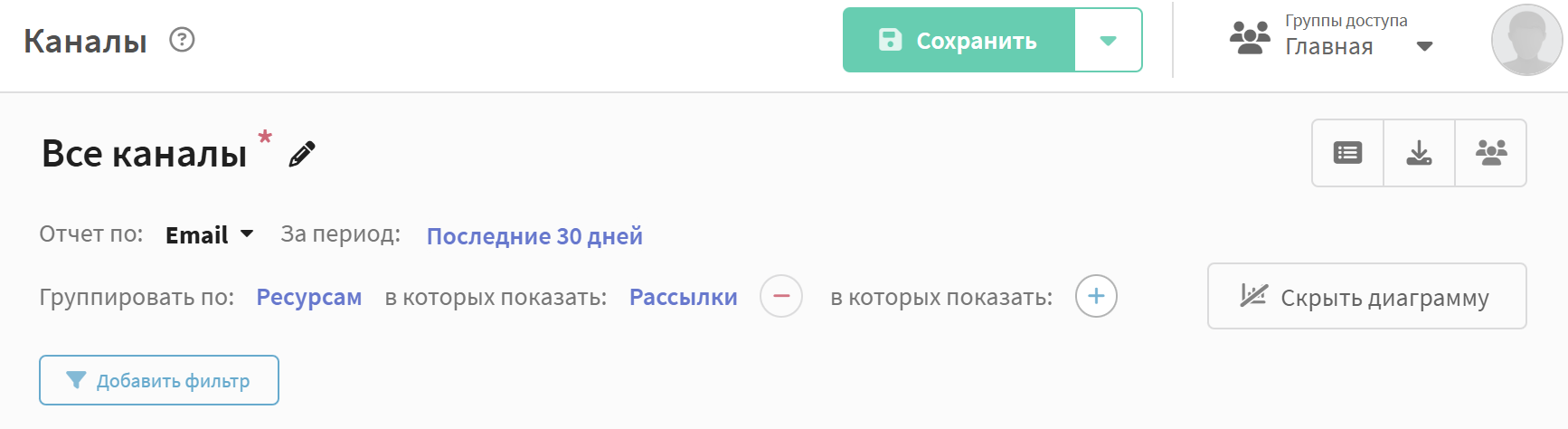The height and width of the screenshot is (429, 1568).
Task: Open the list view icon button
Action: (1347, 153)
